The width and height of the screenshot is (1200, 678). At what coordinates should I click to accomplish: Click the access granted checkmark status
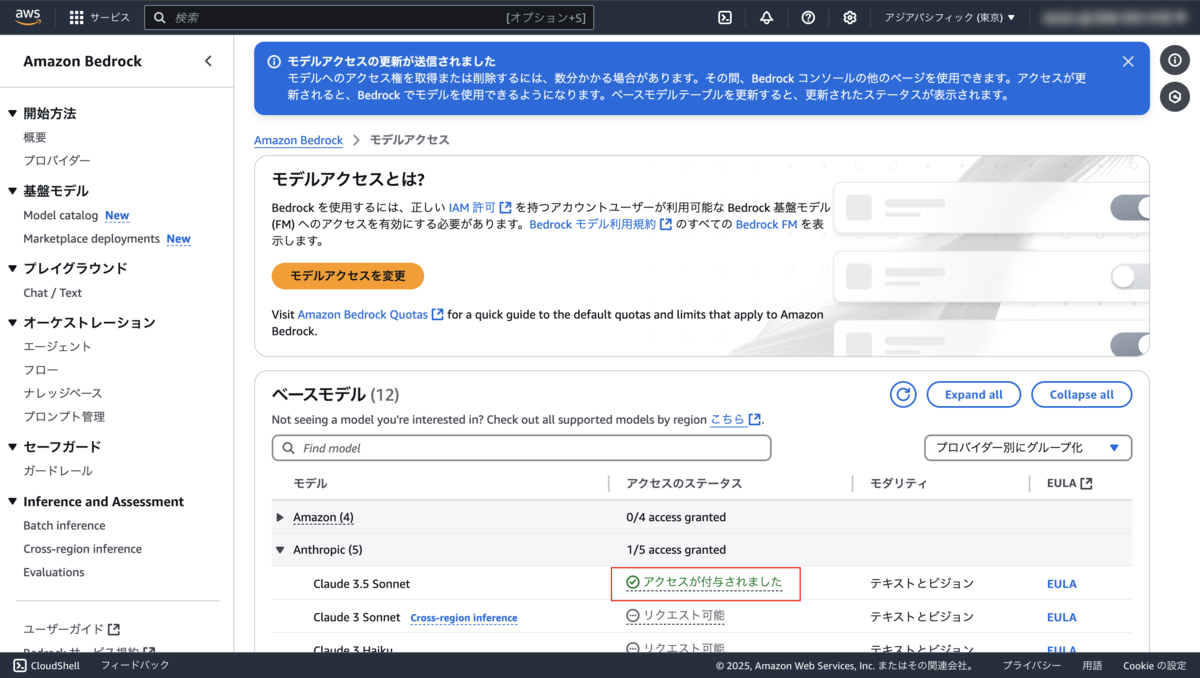click(x=704, y=582)
